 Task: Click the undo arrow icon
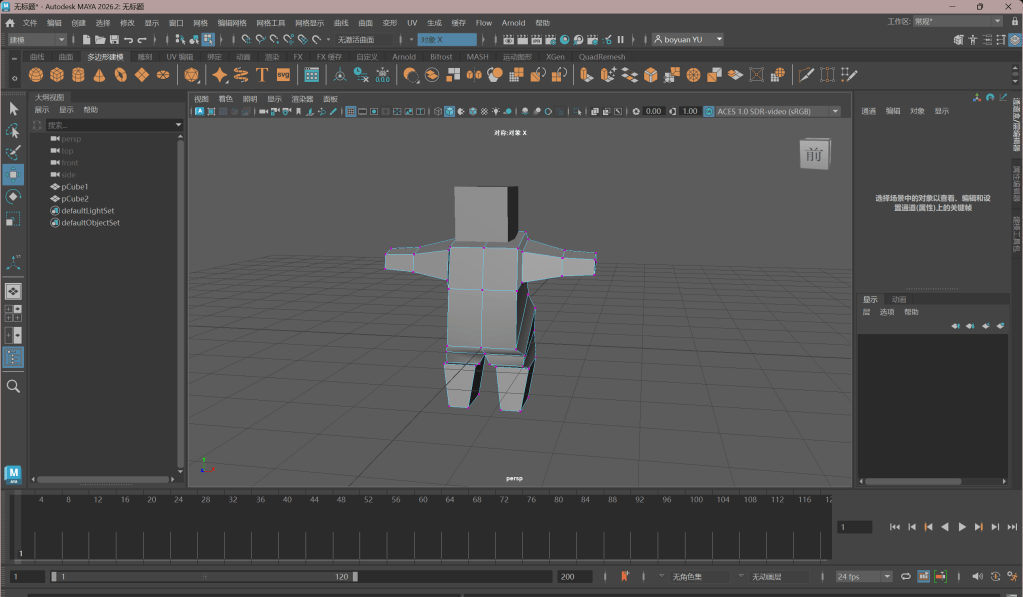pyautogui.click(x=128, y=40)
